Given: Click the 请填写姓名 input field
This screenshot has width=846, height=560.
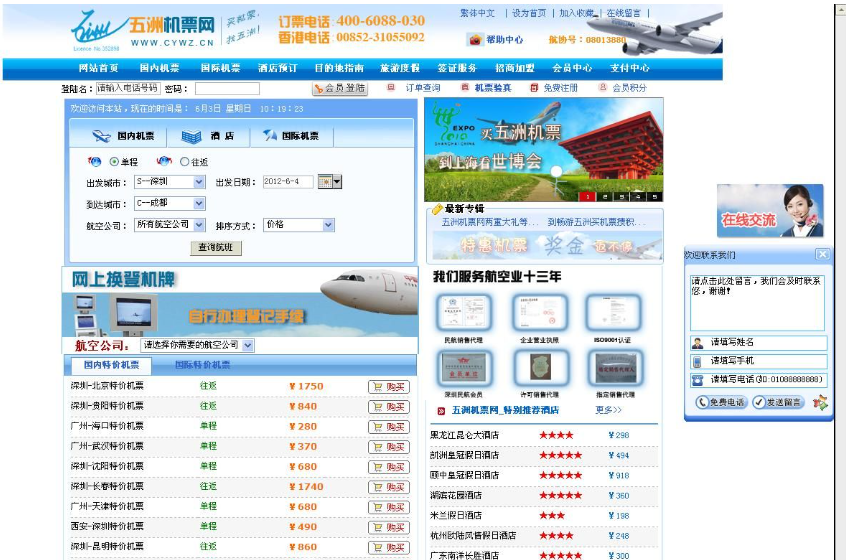Looking at the screenshot, I should pos(759,343).
